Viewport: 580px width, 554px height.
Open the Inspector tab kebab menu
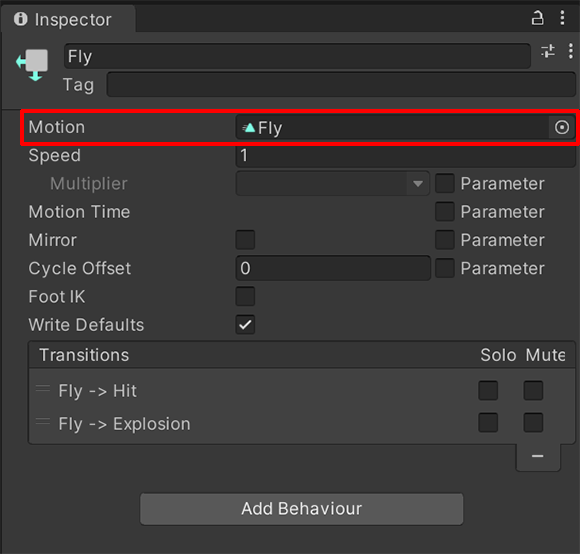coord(562,18)
